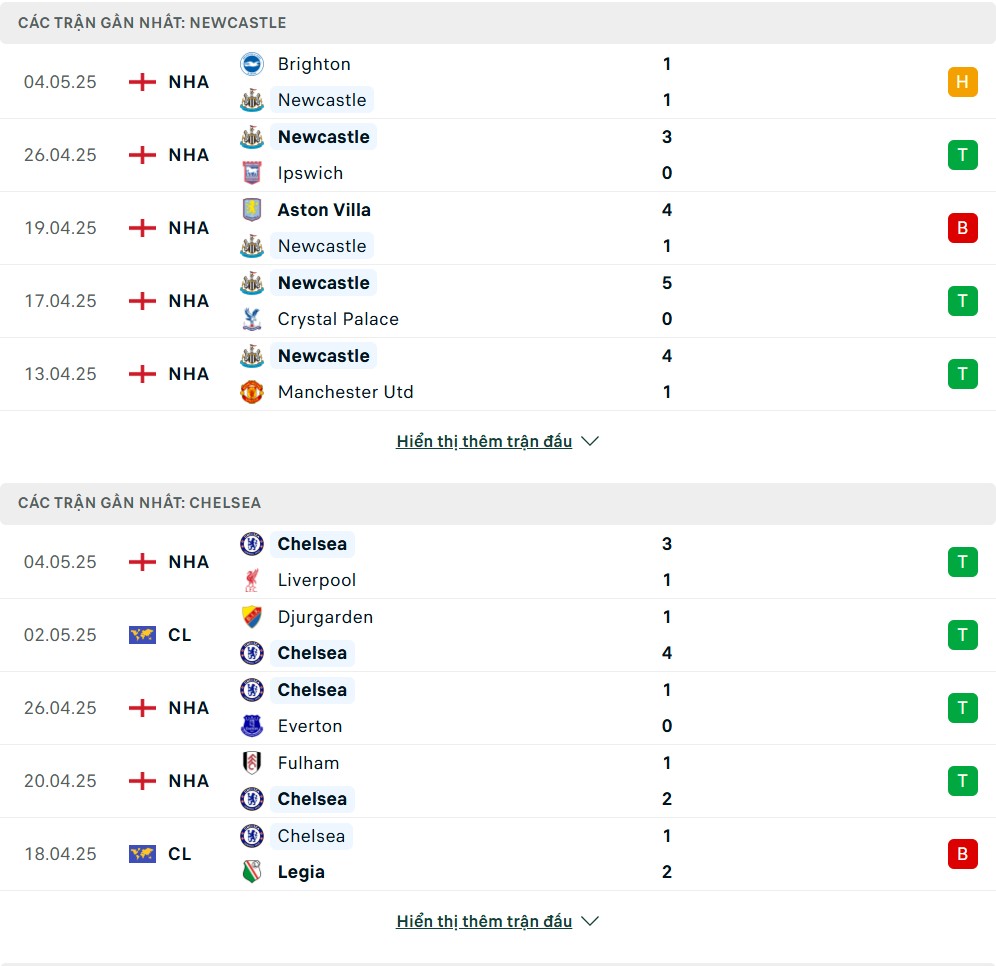Image resolution: width=996 pixels, height=966 pixels.
Task: Expand more Chelsea matches chevron
Action: (x=590, y=922)
